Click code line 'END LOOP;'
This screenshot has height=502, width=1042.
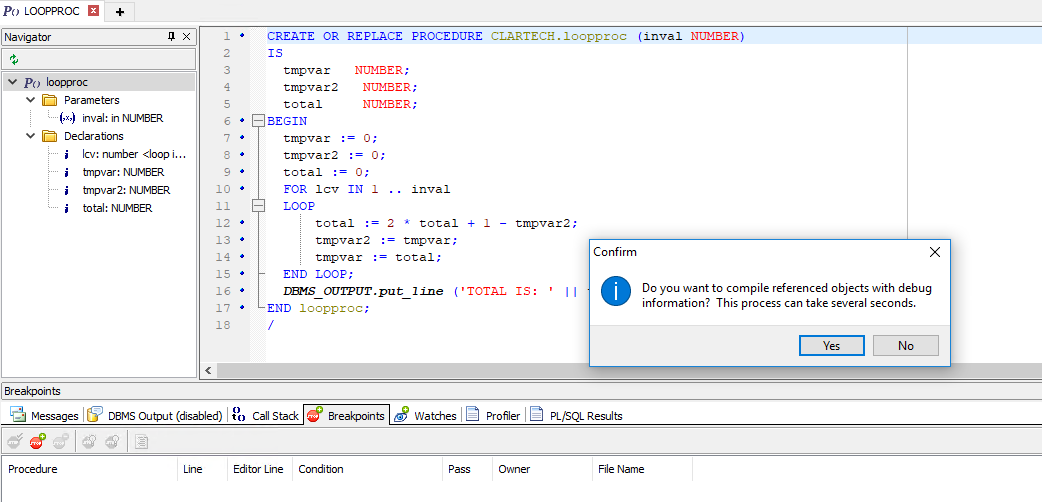click(x=318, y=274)
